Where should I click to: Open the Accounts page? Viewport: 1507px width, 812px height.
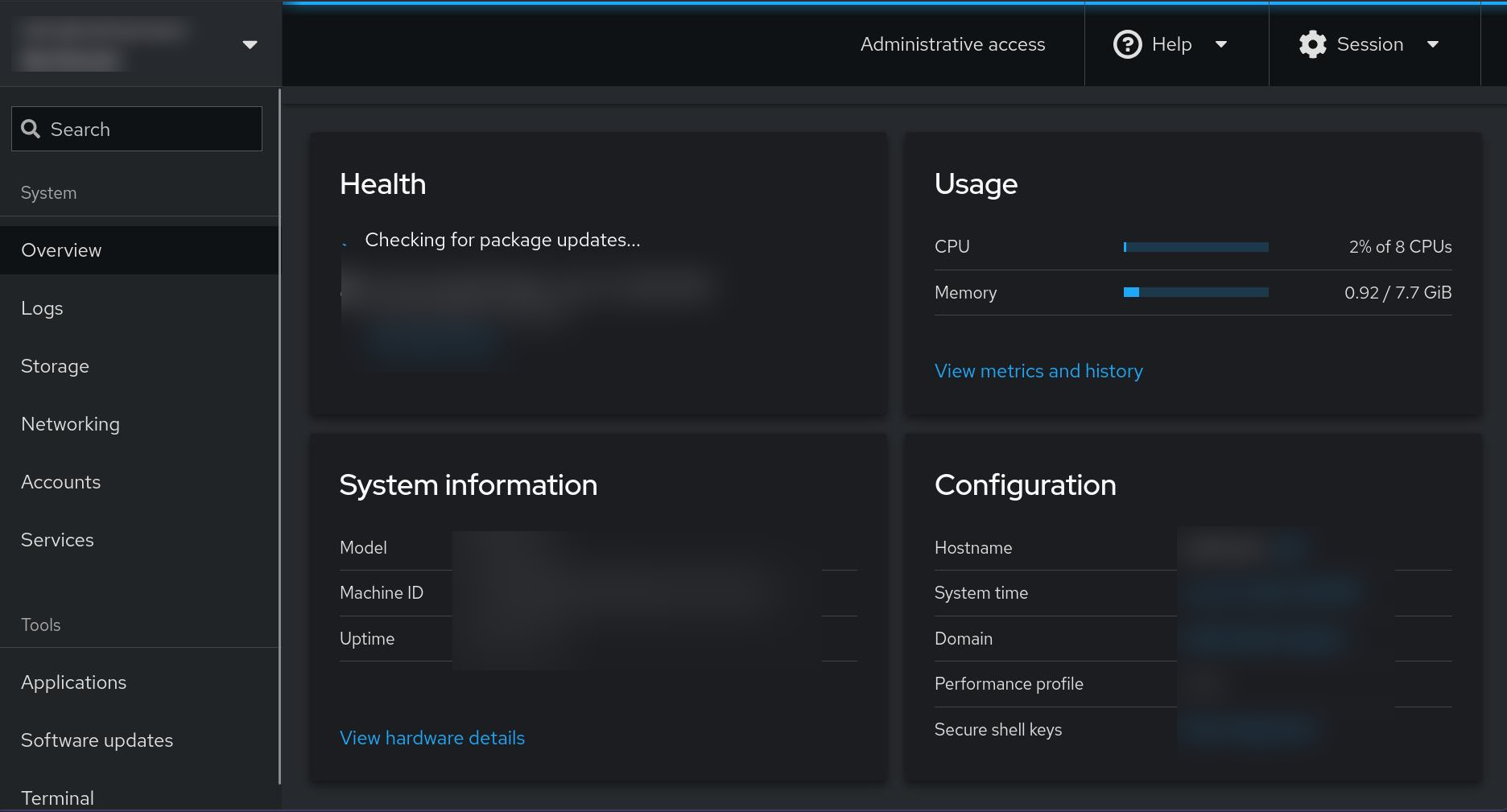point(140,482)
